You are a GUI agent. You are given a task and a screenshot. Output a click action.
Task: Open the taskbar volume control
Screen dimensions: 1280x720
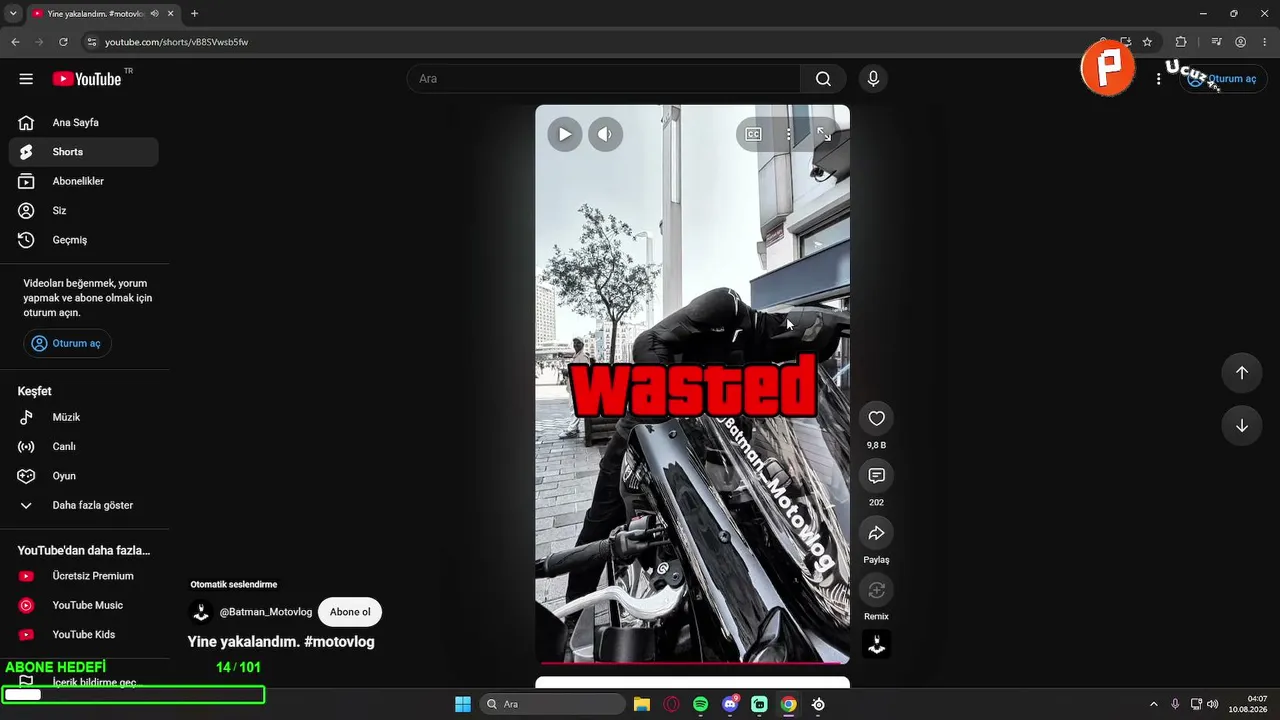pyautogui.click(x=1213, y=704)
